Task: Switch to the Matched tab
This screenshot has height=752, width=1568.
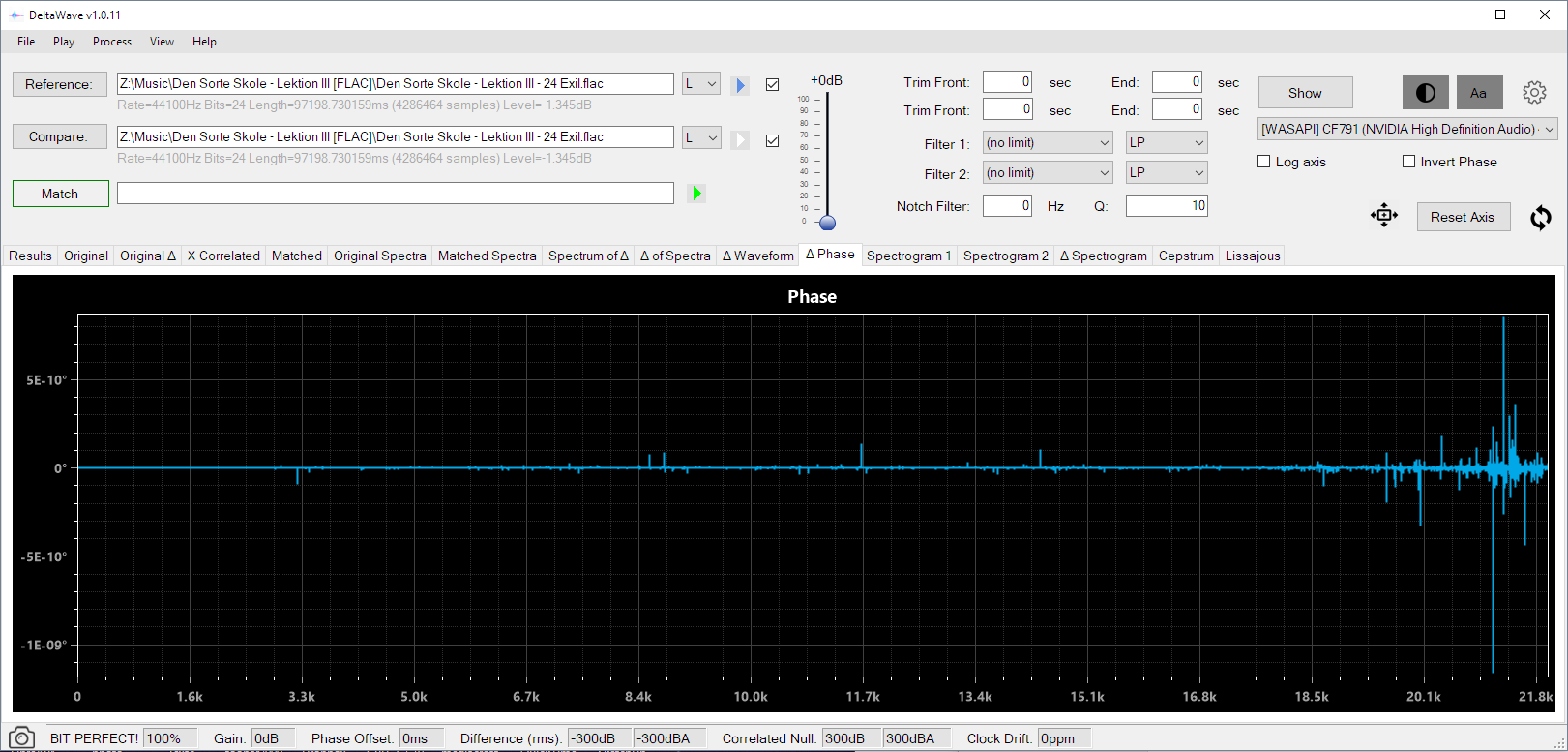Action: pos(297,256)
